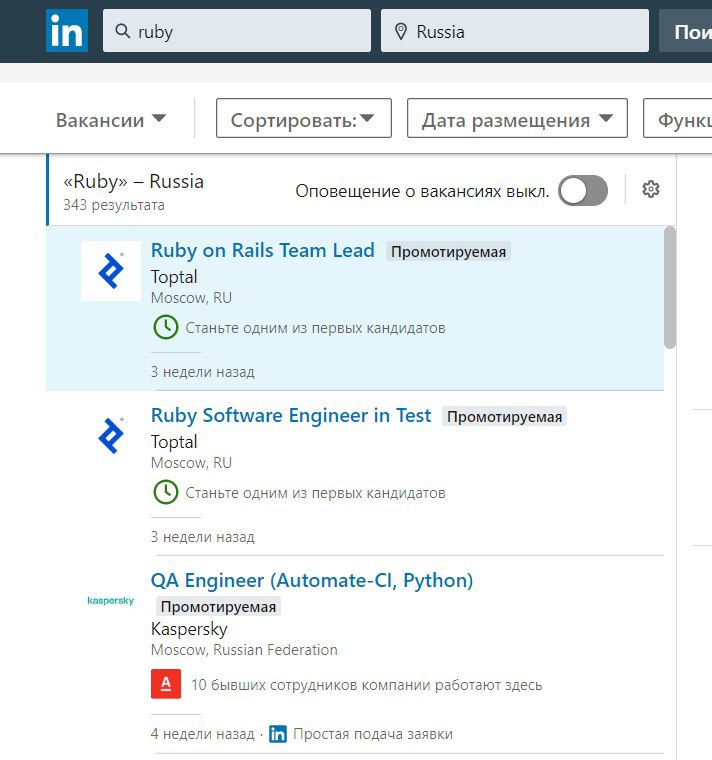Open Ruby on Rails Team Lead job
The image size is (712, 760).
coord(263,251)
